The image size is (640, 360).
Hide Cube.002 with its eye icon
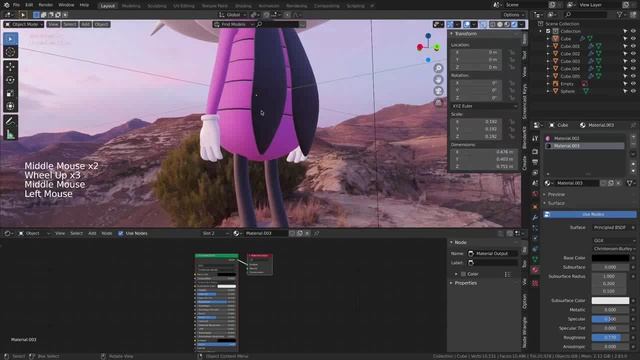point(633,54)
